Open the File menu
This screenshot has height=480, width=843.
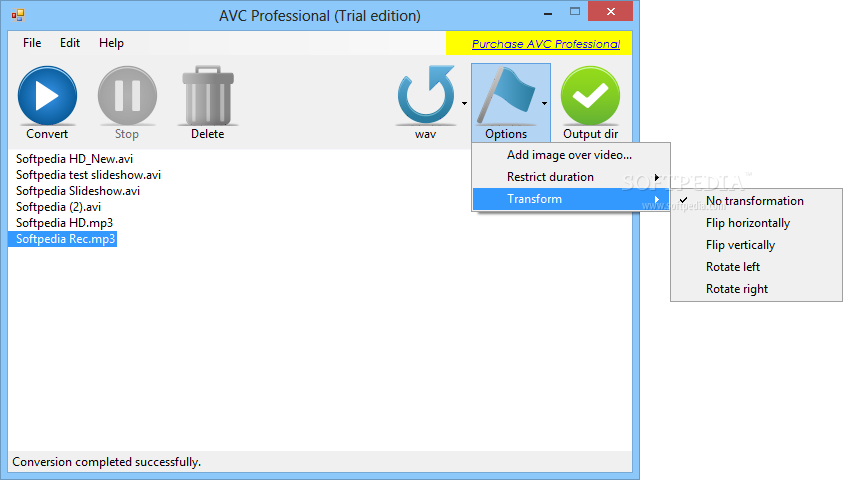[x=32, y=43]
